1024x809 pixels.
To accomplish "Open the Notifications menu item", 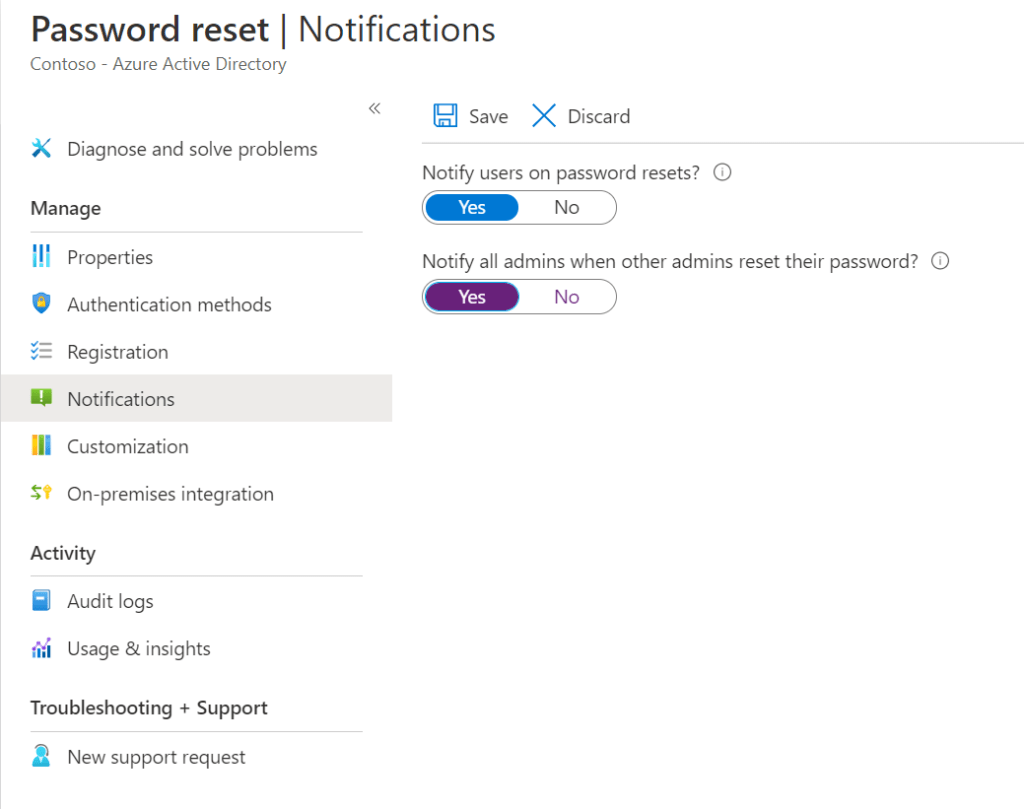I will pos(121,399).
